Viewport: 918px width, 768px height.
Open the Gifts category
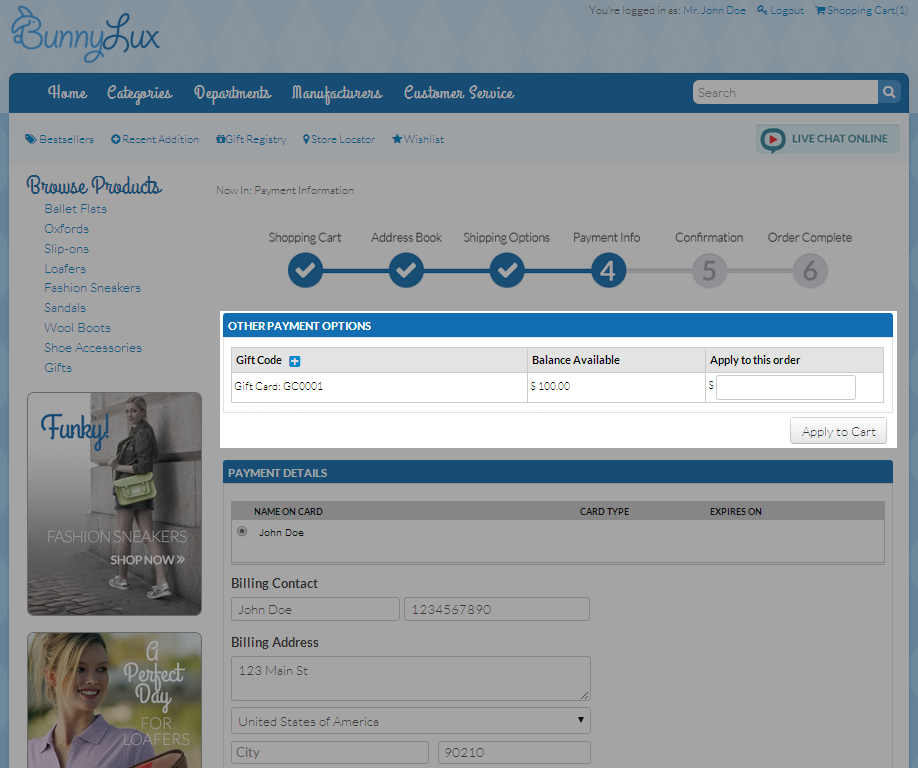click(x=58, y=368)
